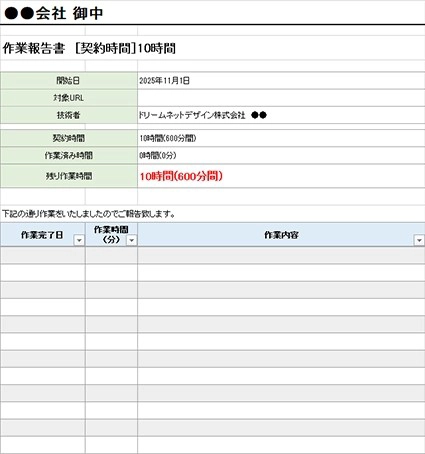Click the 対象URL label cell
The height and width of the screenshot is (454, 425).
pos(68,98)
